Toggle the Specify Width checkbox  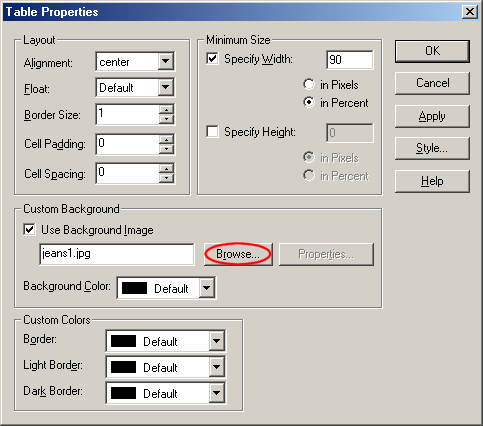point(212,59)
